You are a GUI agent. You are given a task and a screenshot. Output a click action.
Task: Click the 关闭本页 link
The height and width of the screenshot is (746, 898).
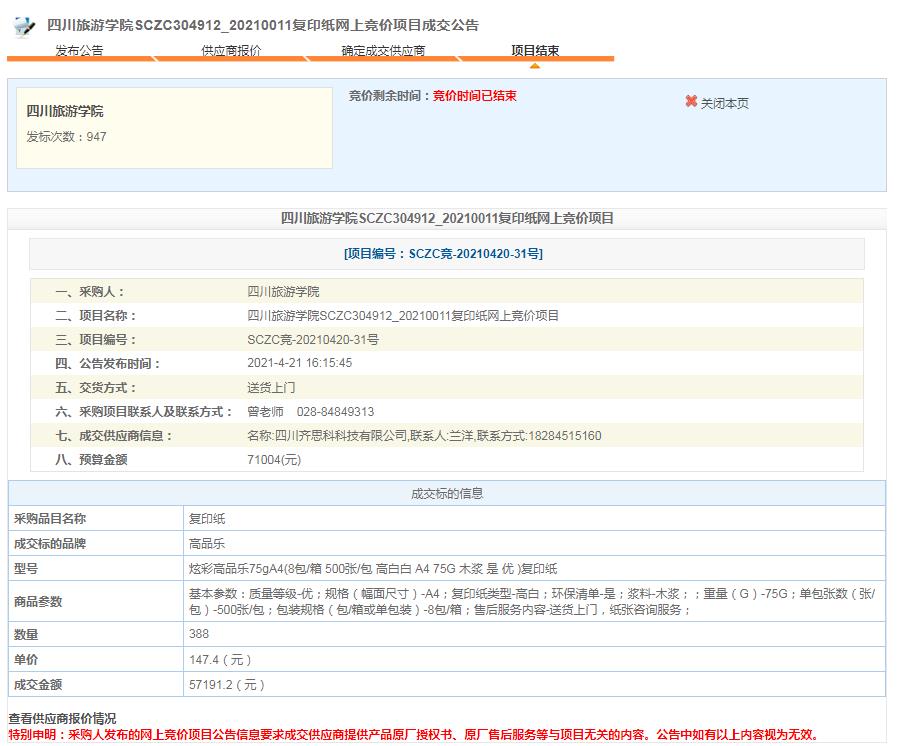click(x=724, y=104)
